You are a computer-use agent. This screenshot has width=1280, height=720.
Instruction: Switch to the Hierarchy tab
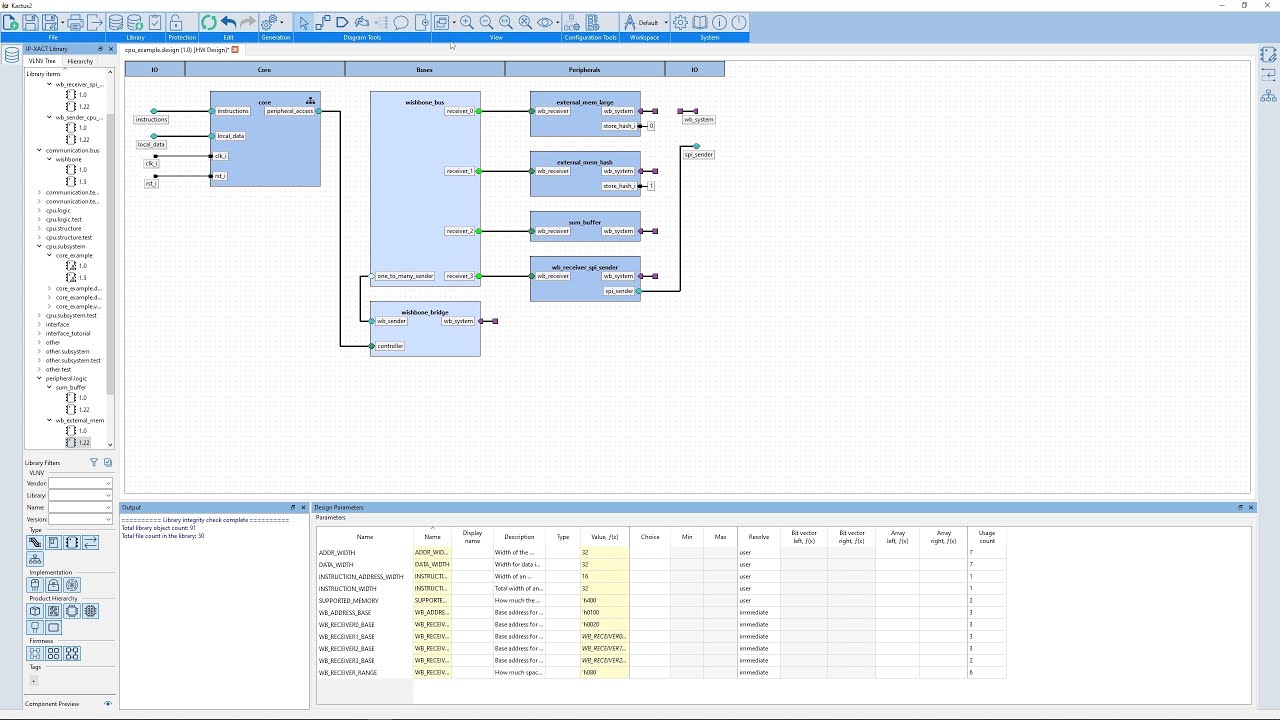click(x=80, y=61)
